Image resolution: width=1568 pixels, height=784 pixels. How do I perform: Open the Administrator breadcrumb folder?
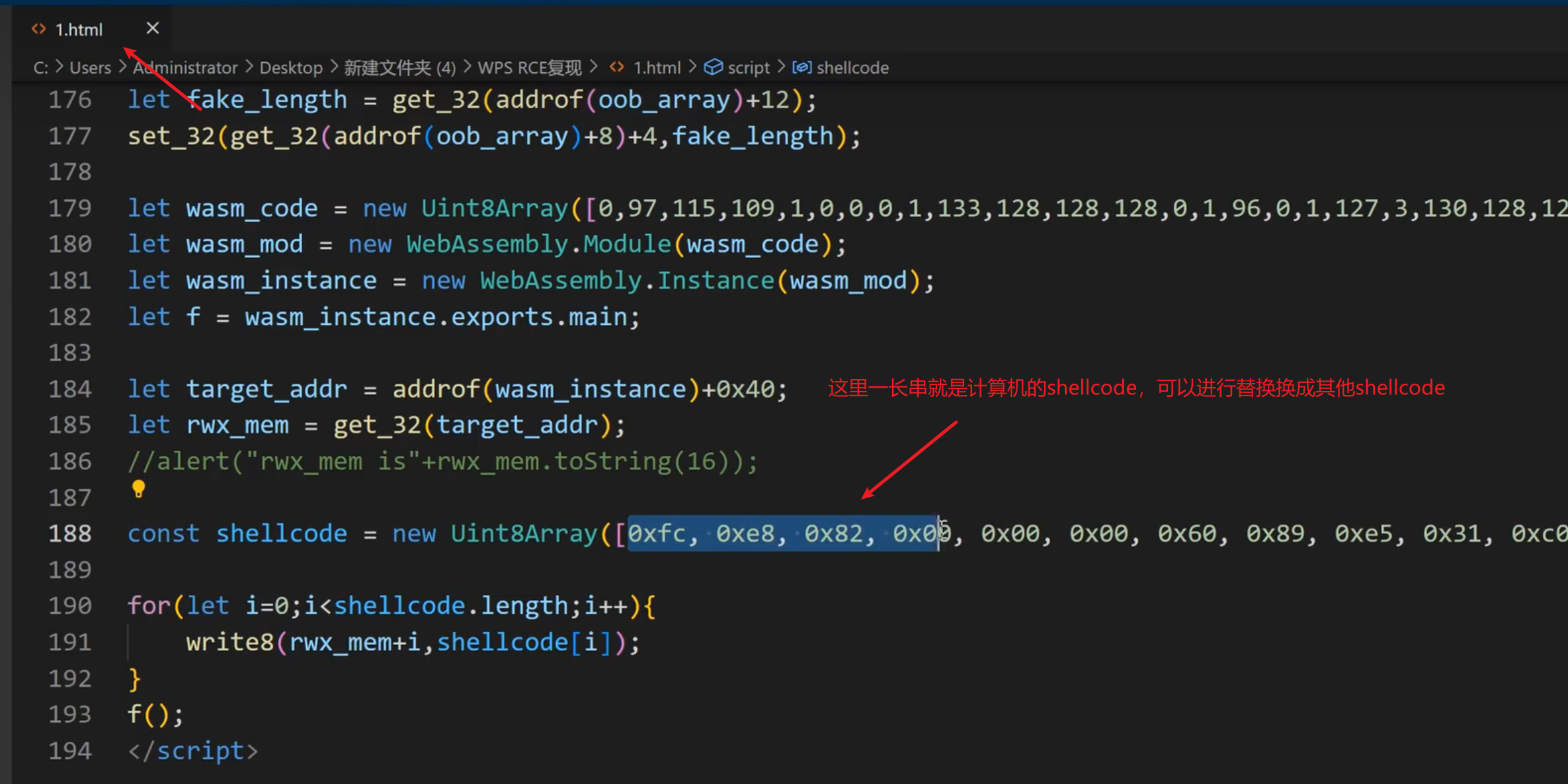[185, 67]
